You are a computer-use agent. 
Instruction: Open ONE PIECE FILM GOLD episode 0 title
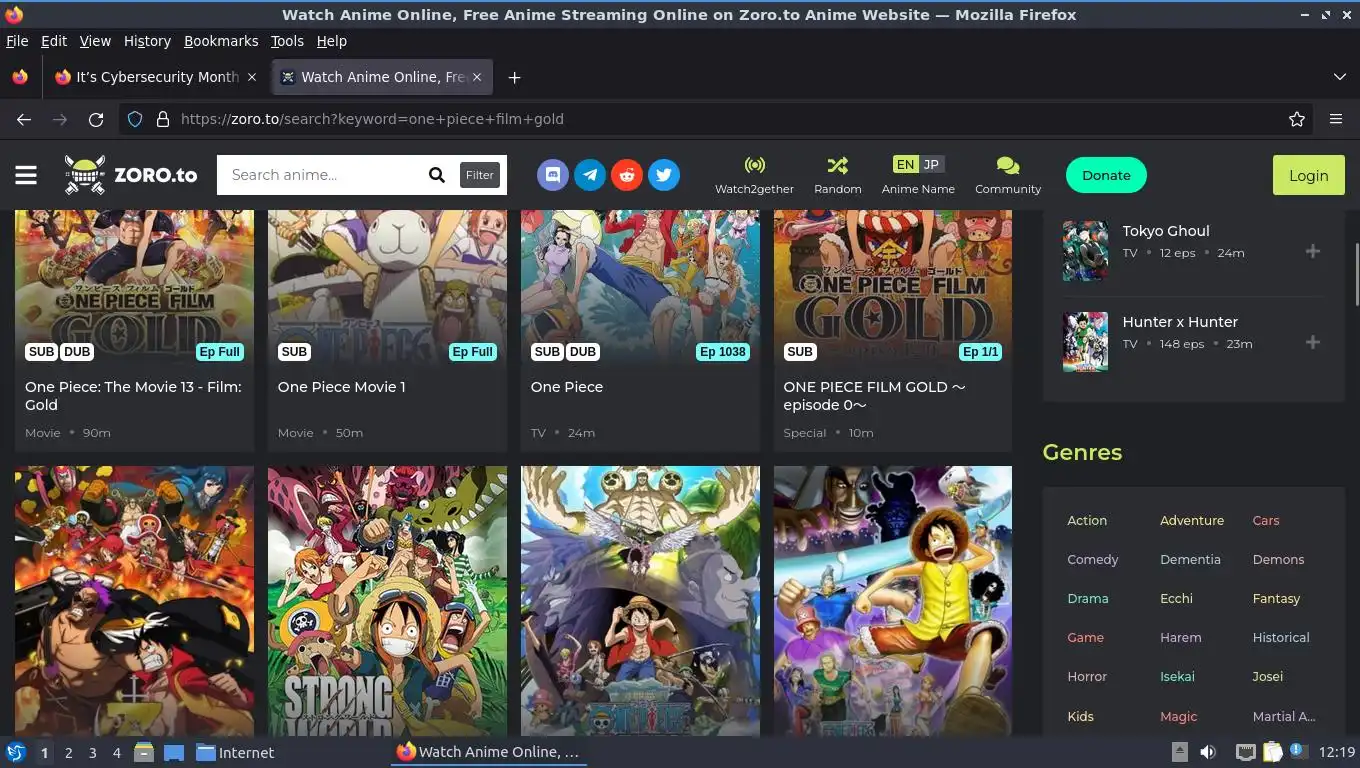point(875,396)
